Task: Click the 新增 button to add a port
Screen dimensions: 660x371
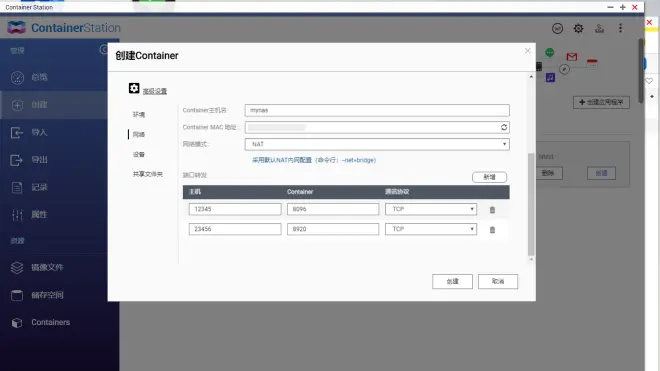Action: tap(489, 177)
